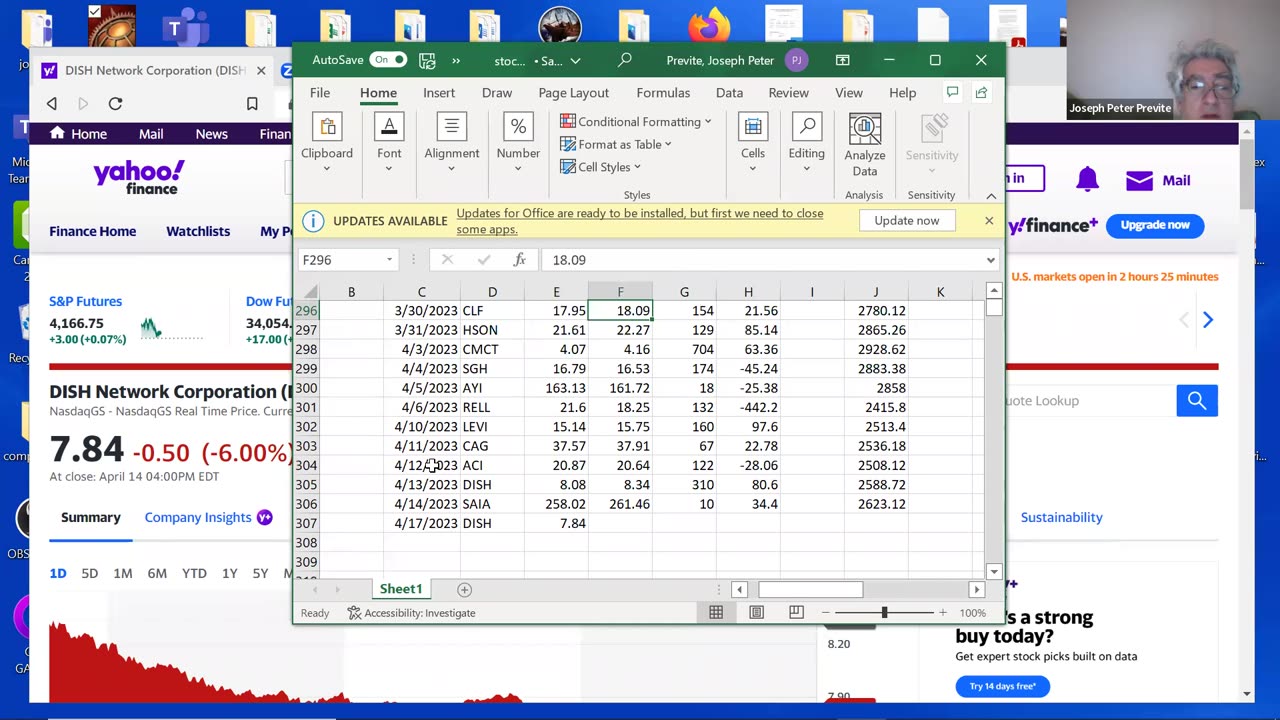Open the Name Box dropdown arrow
This screenshot has width=1280, height=720.
click(x=390, y=260)
